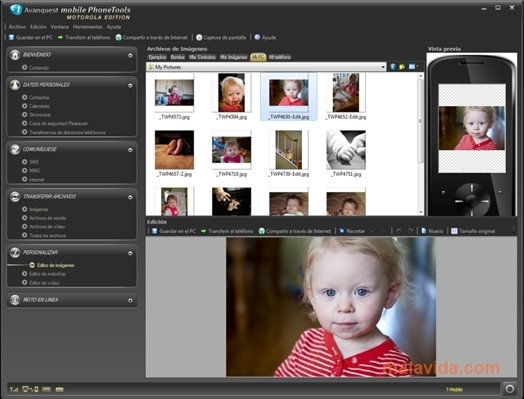The height and width of the screenshot is (399, 524).
Task: Open the Herramientas menu
Action: 88,27
